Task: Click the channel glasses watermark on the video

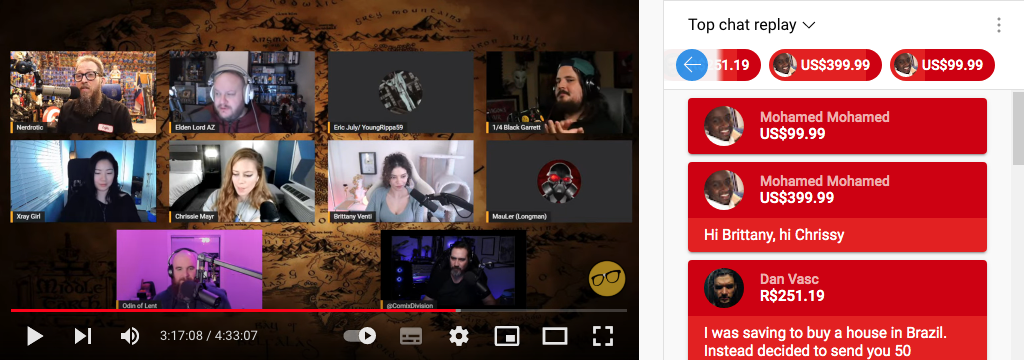Action: pos(607,280)
